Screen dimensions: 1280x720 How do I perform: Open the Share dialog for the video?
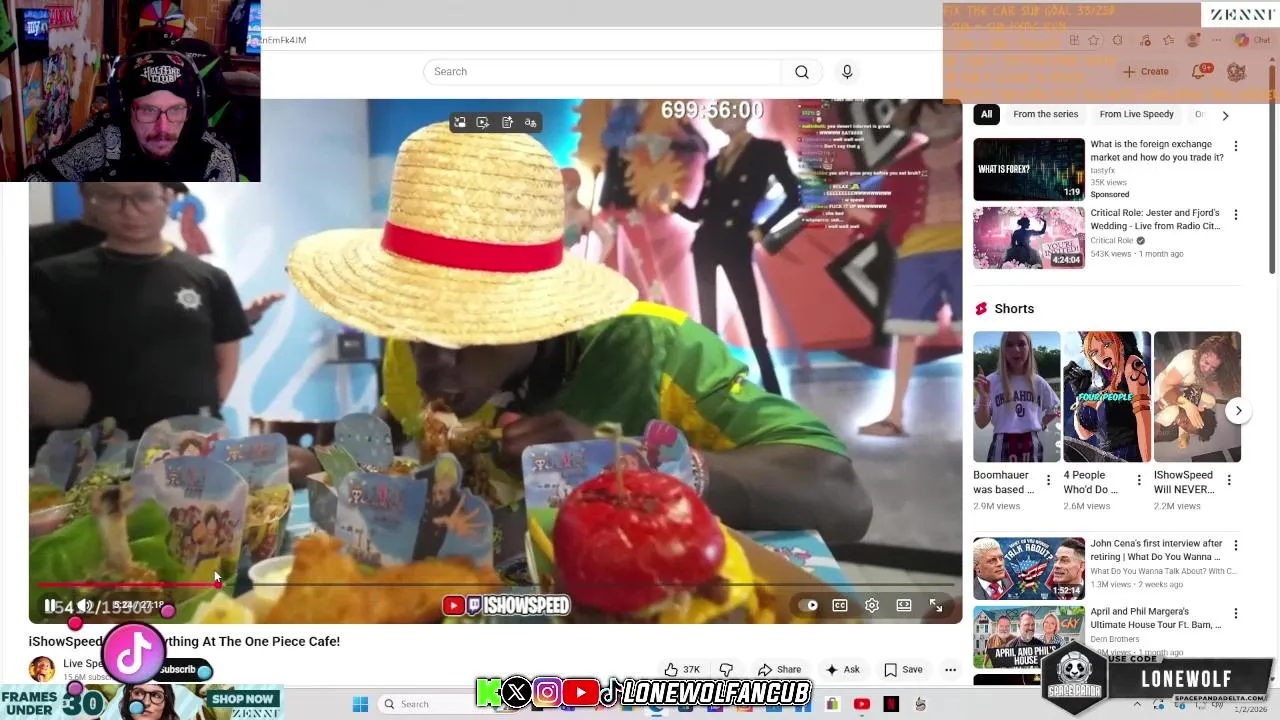pyautogui.click(x=779, y=670)
